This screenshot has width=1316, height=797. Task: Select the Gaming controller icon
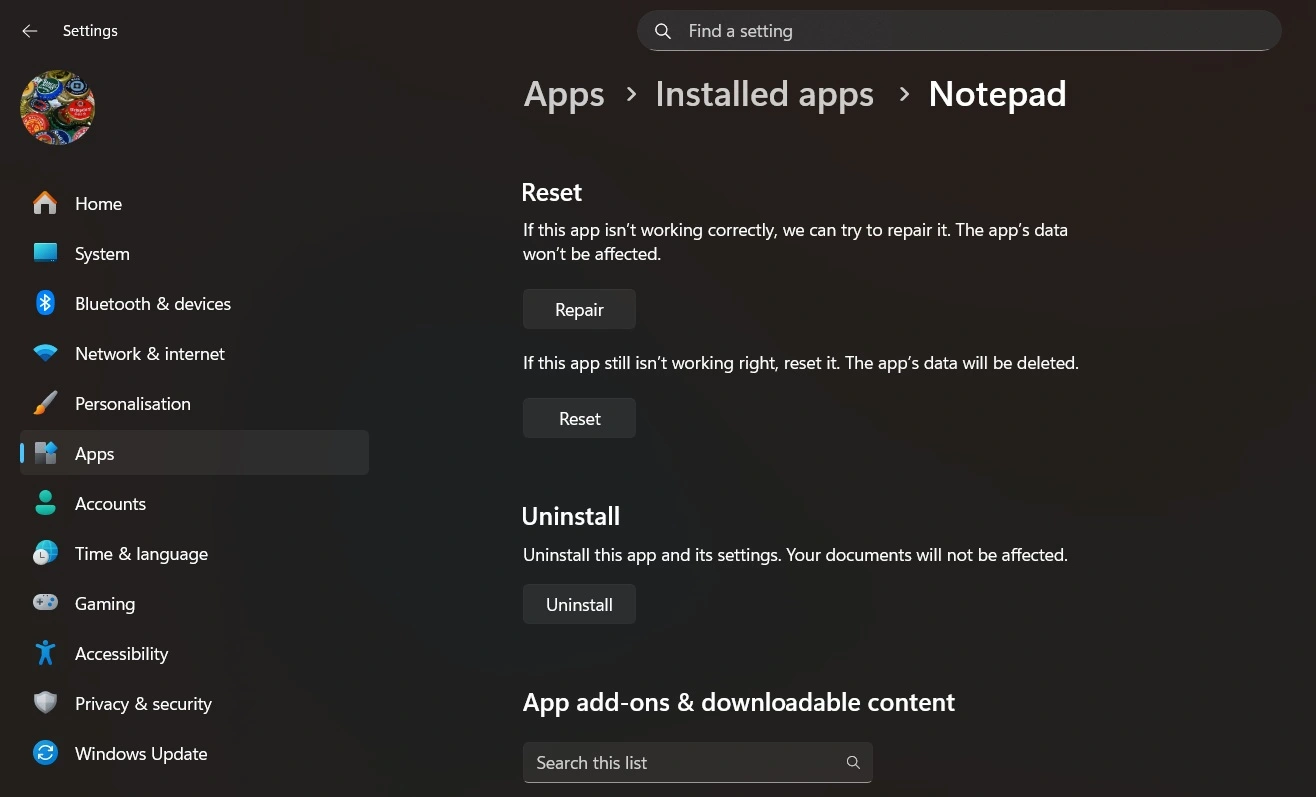pyautogui.click(x=45, y=603)
